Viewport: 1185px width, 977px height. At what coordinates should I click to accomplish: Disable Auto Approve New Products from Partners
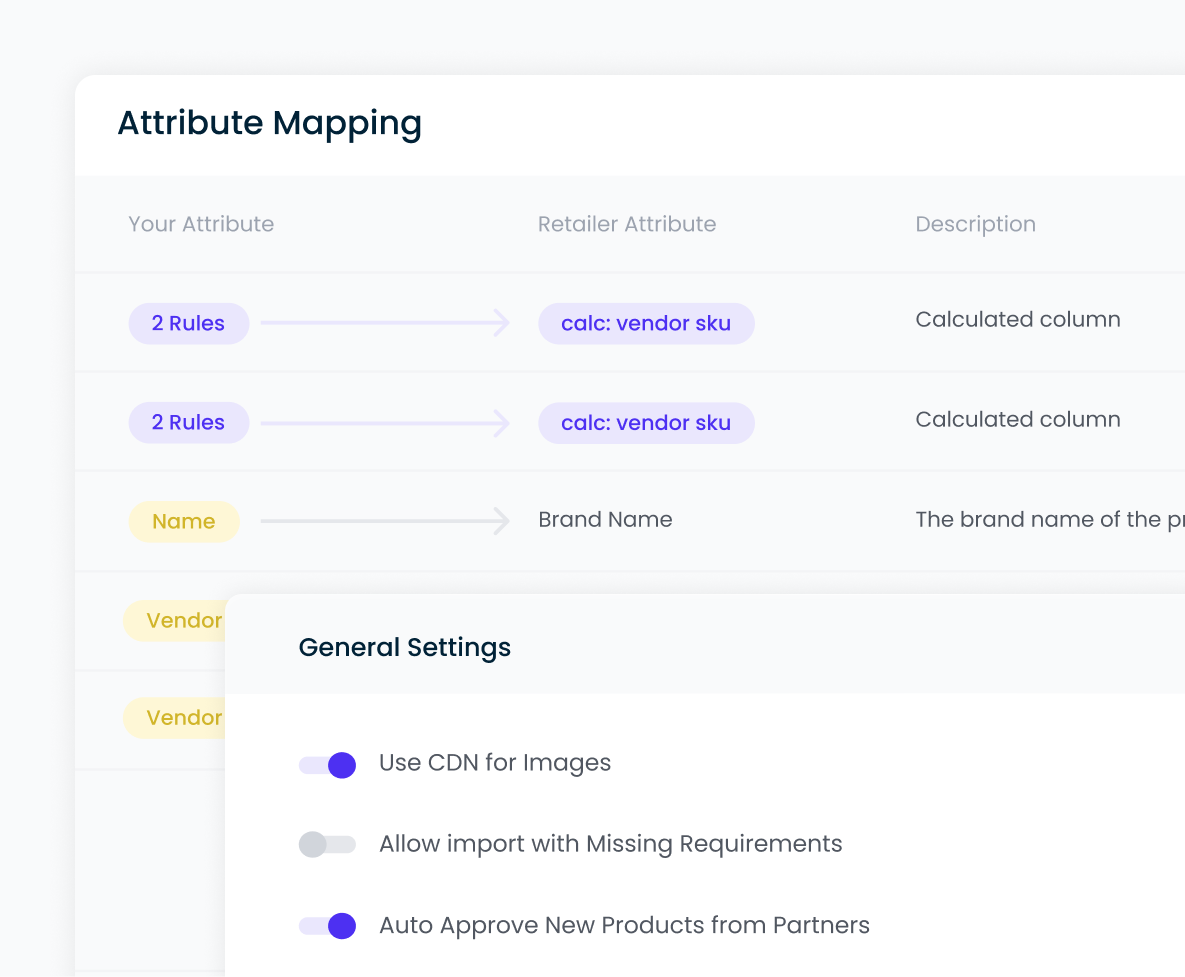click(x=328, y=926)
